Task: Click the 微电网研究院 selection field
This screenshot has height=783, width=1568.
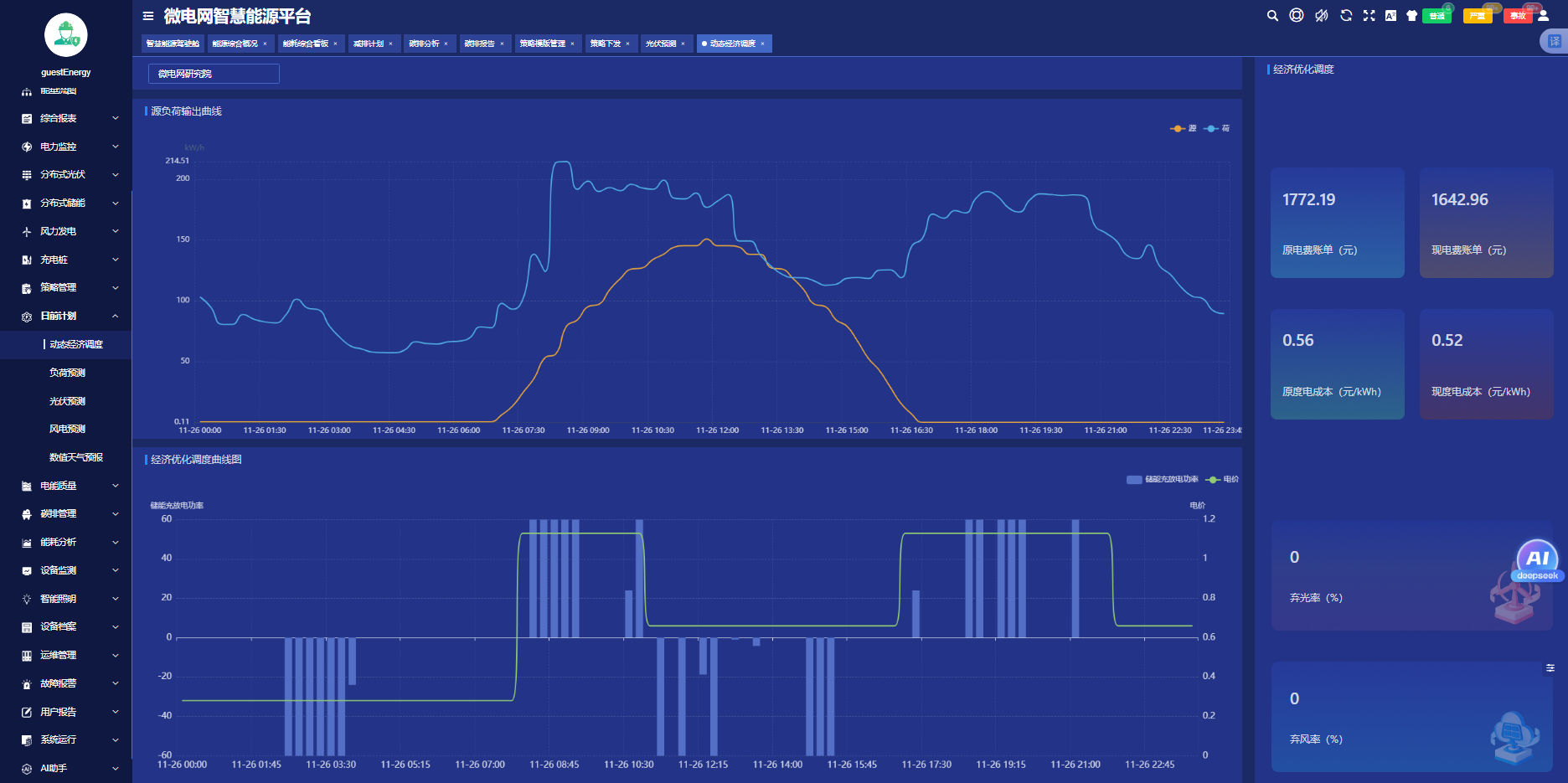Action: tap(214, 74)
